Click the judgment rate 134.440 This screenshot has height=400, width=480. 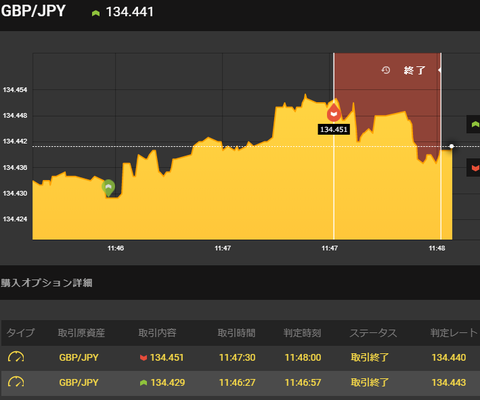(449, 358)
